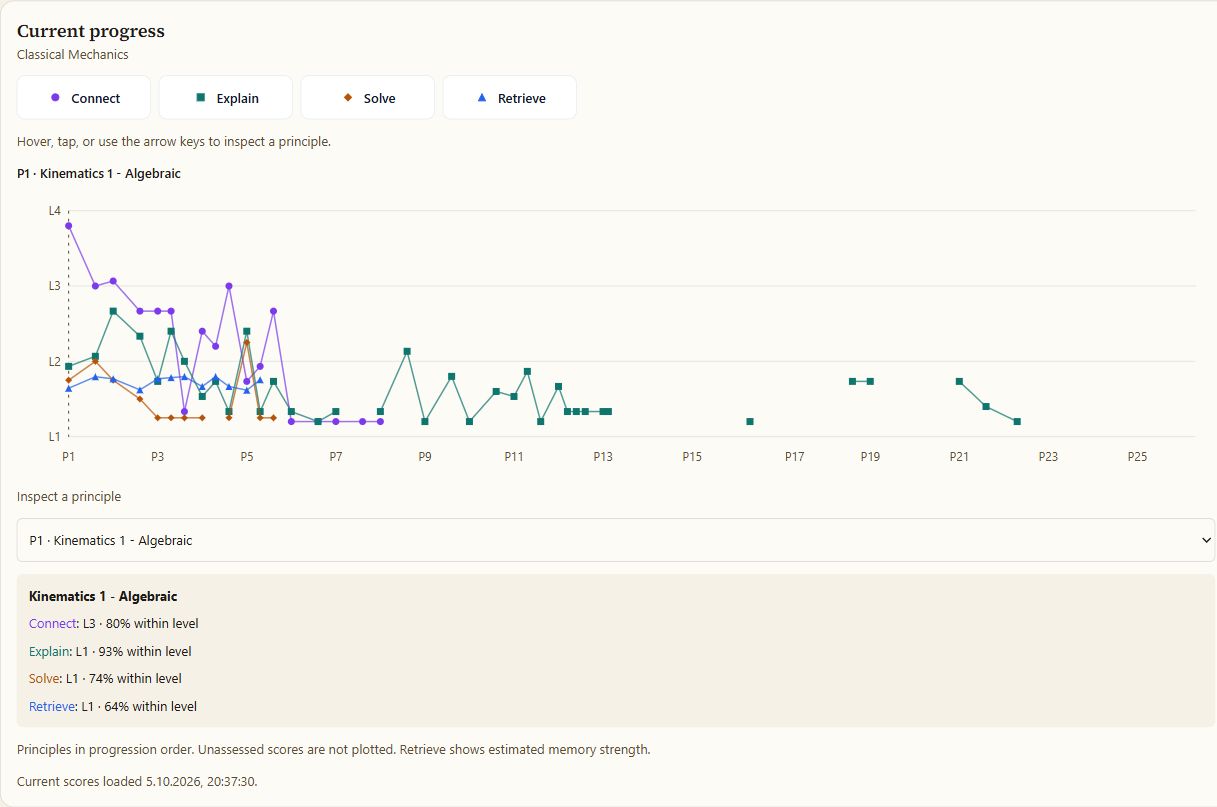Click the P13 x-axis label
The image size is (1217, 807).
point(603,457)
